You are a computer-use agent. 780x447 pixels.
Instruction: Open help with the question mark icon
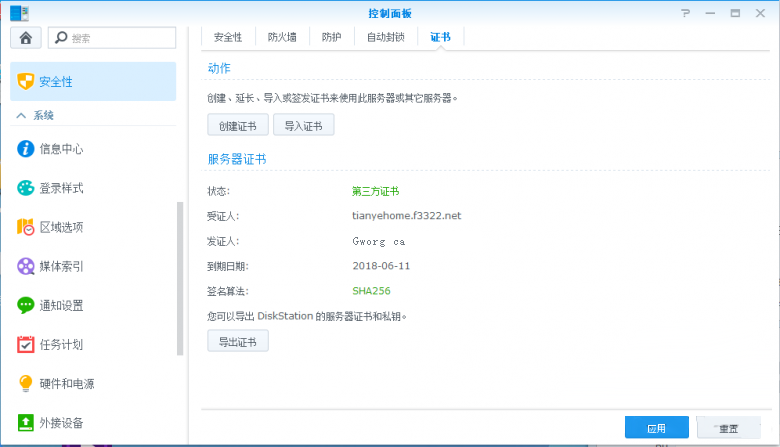pyautogui.click(x=685, y=13)
